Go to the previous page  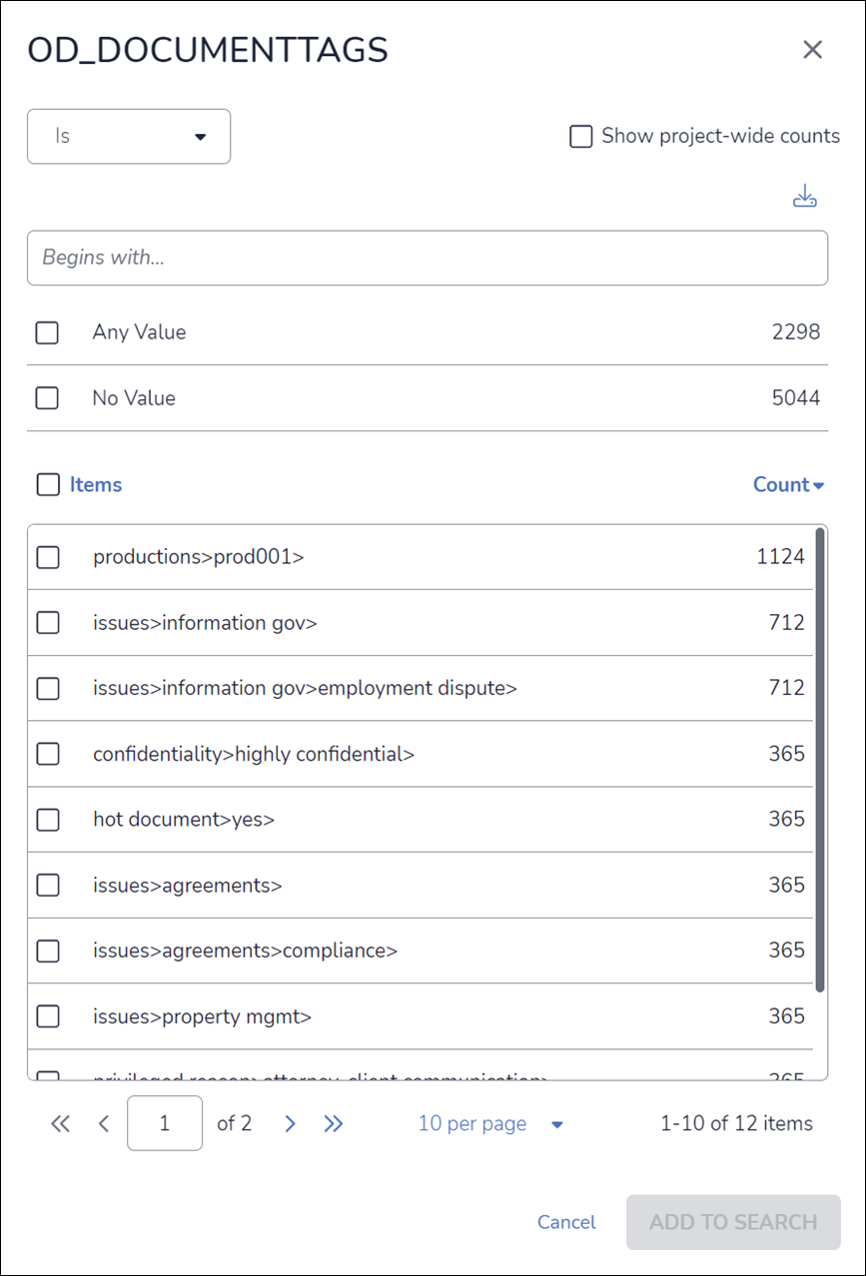tap(103, 1124)
